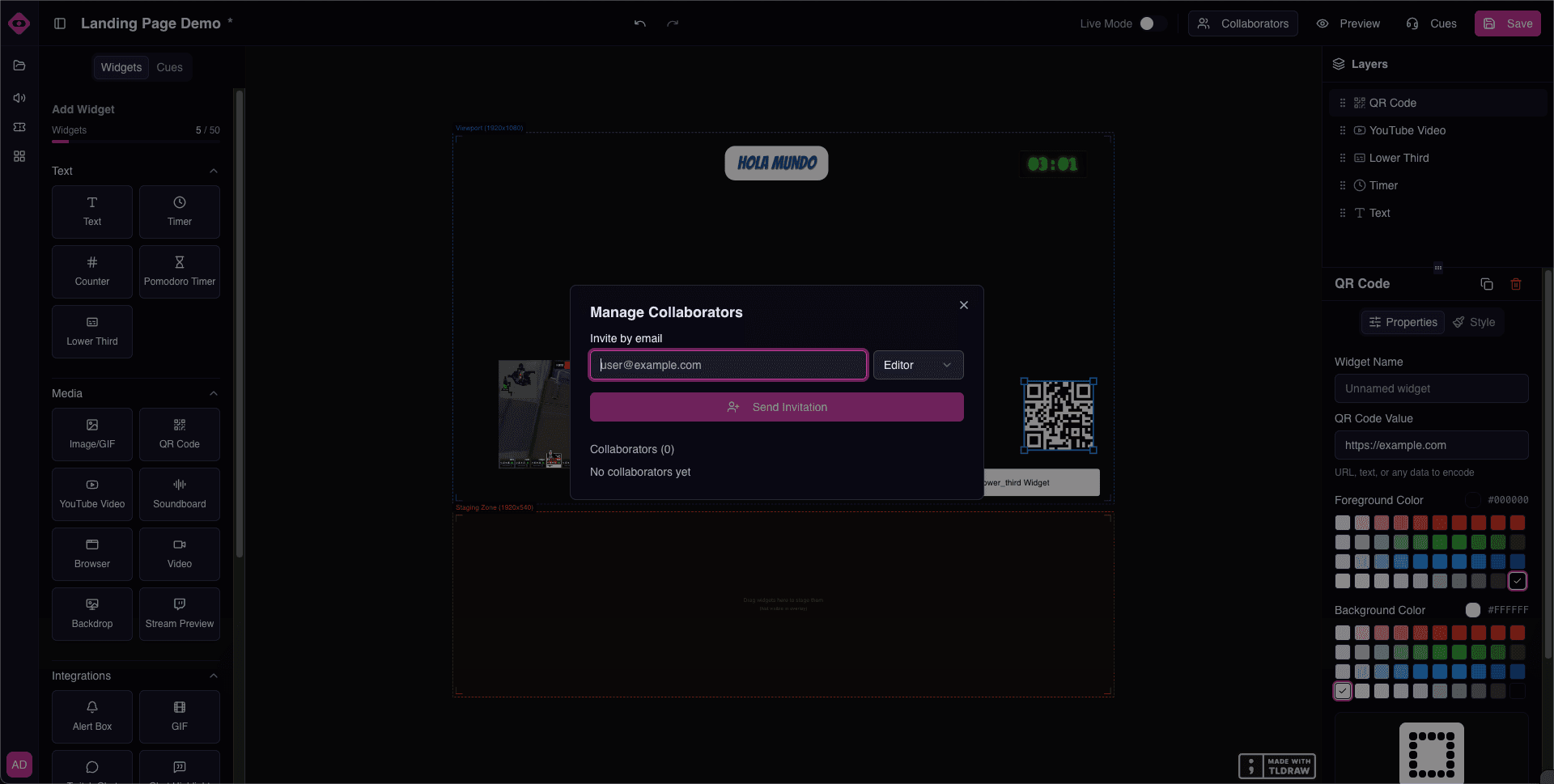
Task: Open Cues via the headphones icon
Action: (1431, 23)
